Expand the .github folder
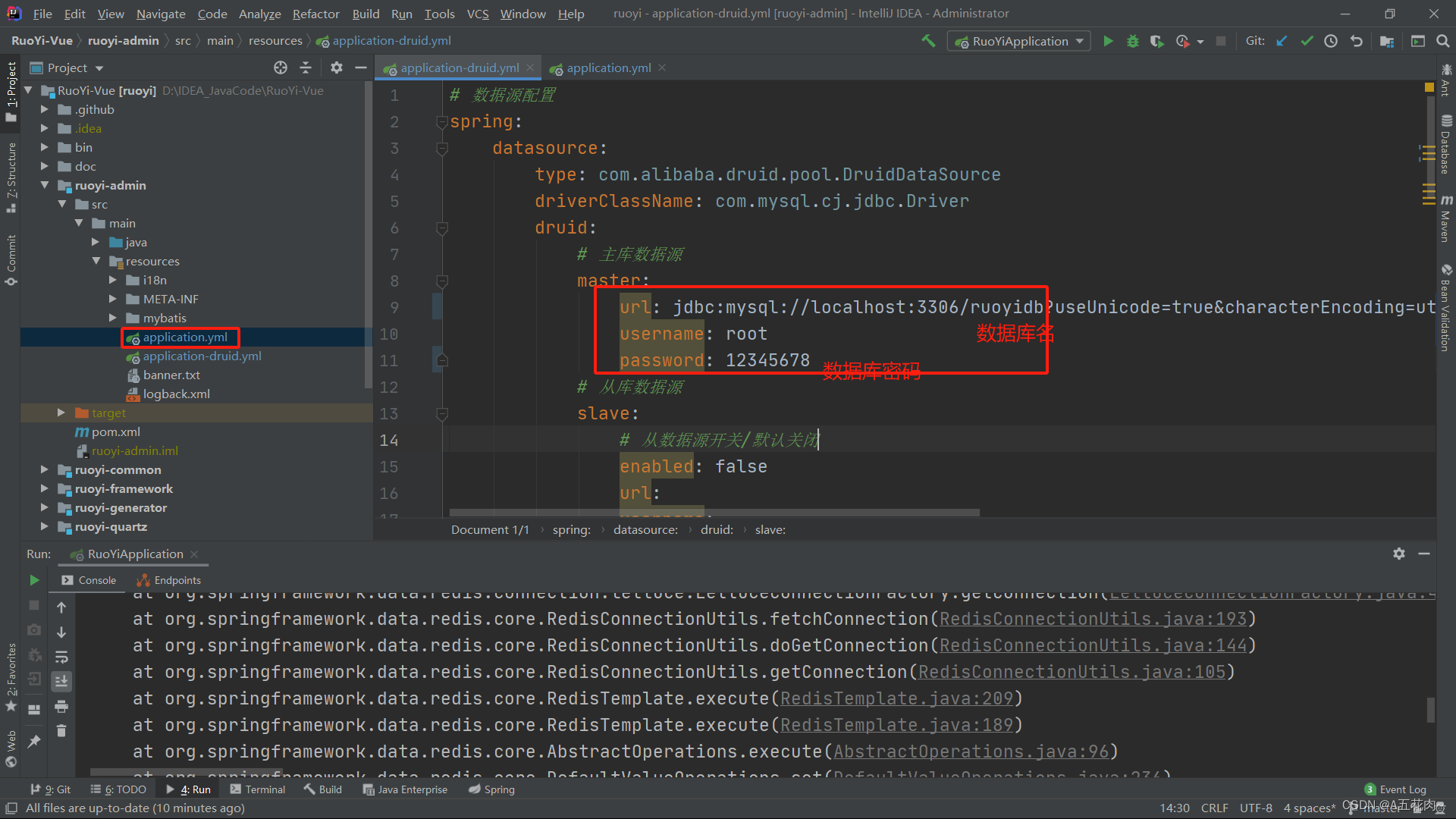 (44, 109)
